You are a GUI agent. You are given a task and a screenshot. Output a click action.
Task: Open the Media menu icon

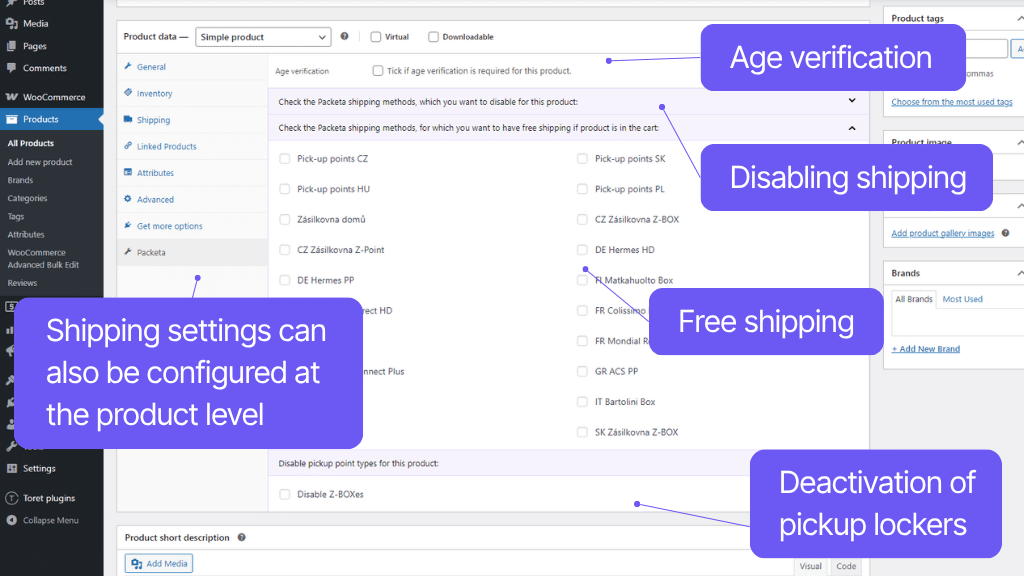[12, 24]
